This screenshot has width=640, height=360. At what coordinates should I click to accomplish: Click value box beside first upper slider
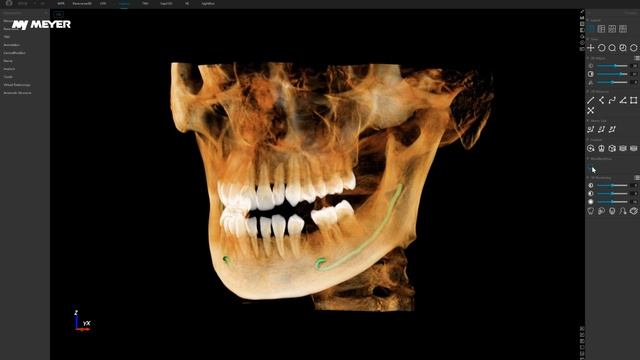click(x=634, y=66)
